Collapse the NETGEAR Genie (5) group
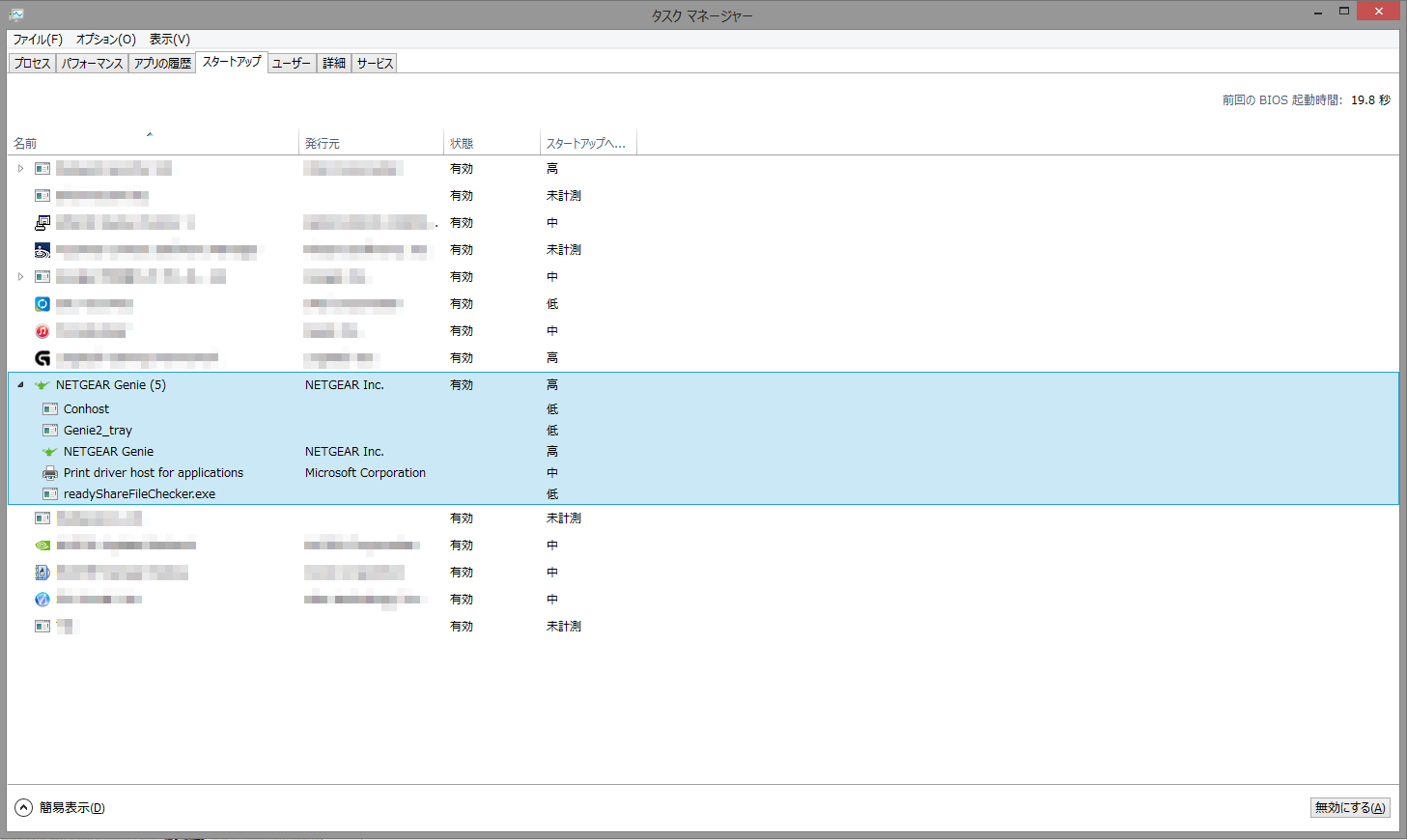The image size is (1407, 840). (20, 385)
